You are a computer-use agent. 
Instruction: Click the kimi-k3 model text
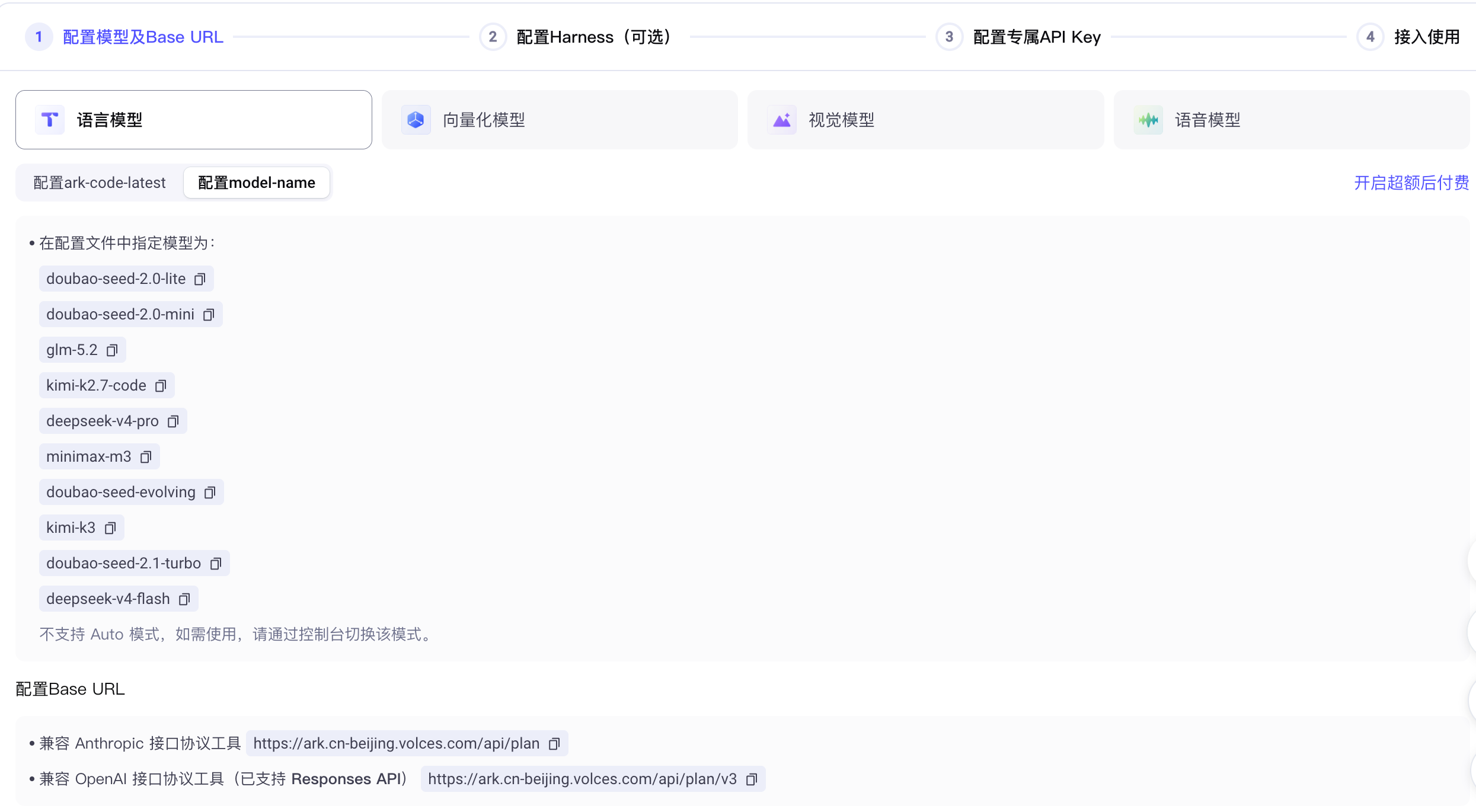(x=71, y=528)
